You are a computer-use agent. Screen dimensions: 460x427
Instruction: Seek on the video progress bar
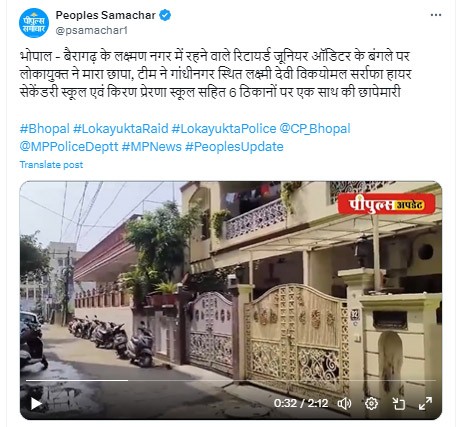pyautogui.click(x=231, y=380)
